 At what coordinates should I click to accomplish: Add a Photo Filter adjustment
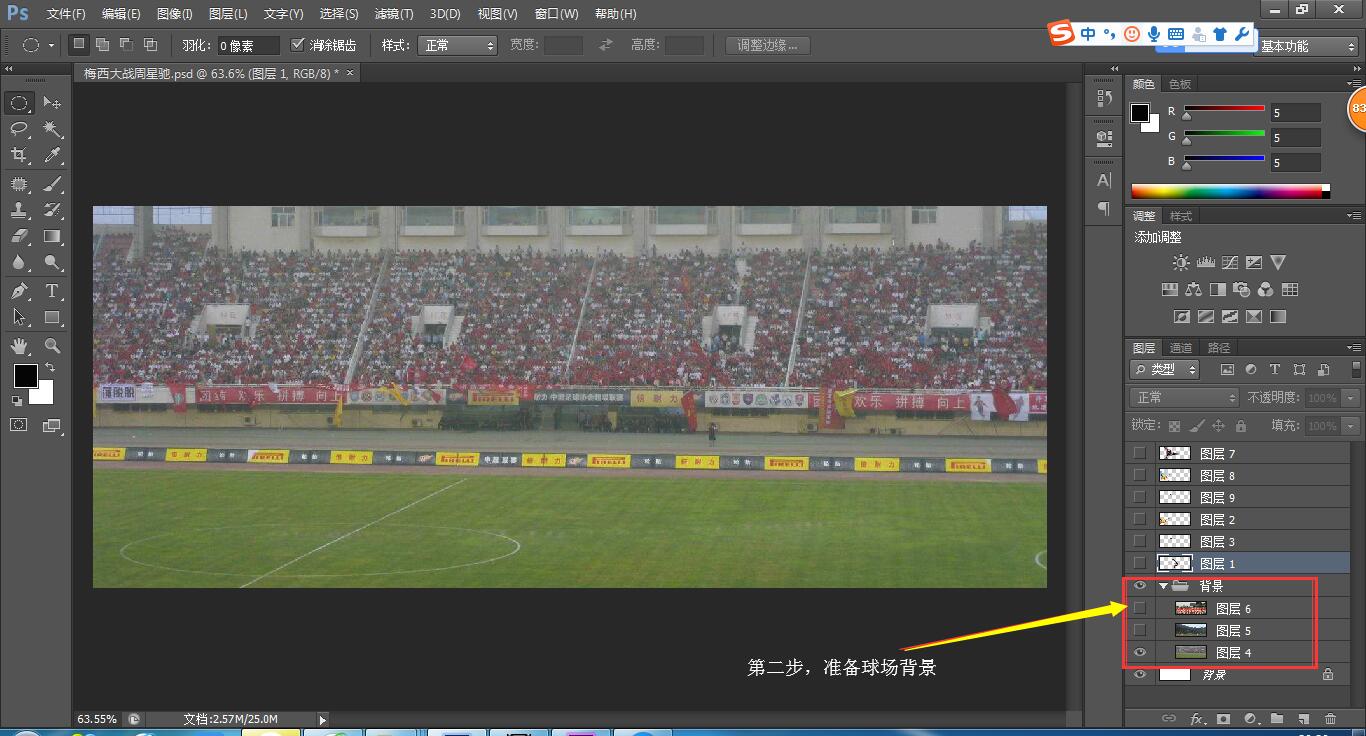[x=1241, y=290]
